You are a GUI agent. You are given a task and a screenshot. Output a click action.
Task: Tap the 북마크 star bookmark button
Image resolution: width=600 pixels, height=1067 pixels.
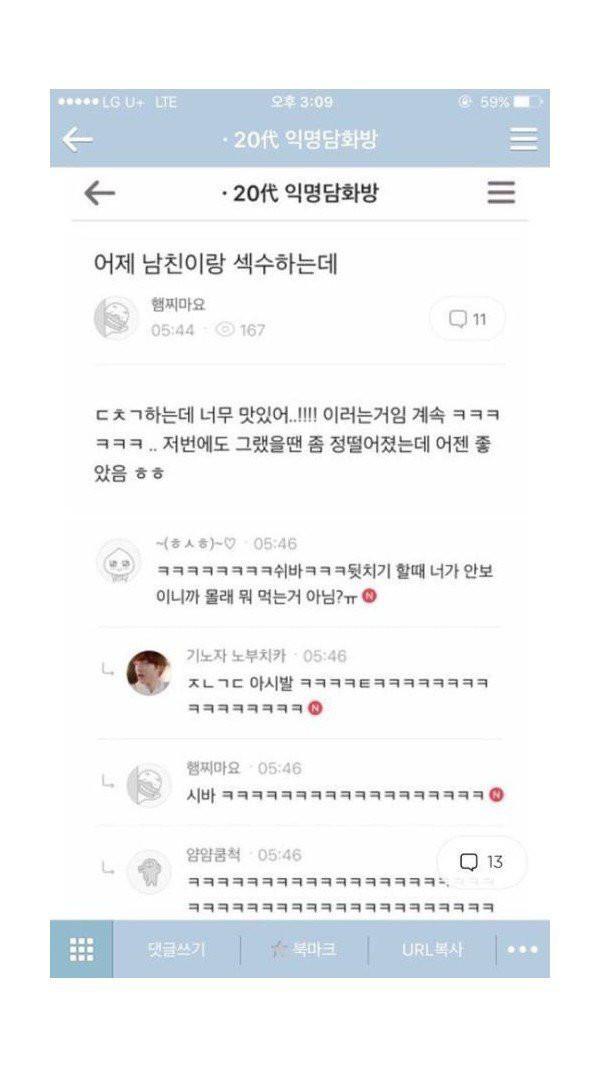click(303, 949)
